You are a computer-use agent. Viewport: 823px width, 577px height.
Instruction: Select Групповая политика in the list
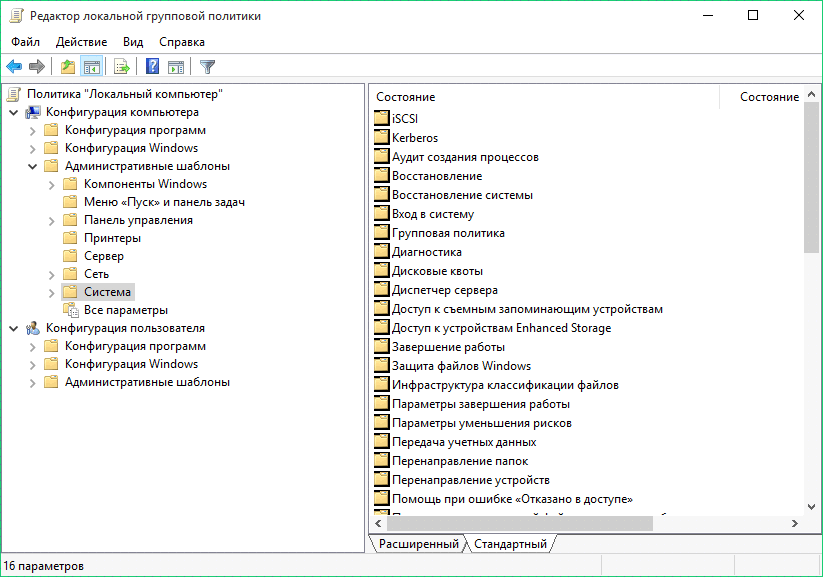(x=447, y=233)
